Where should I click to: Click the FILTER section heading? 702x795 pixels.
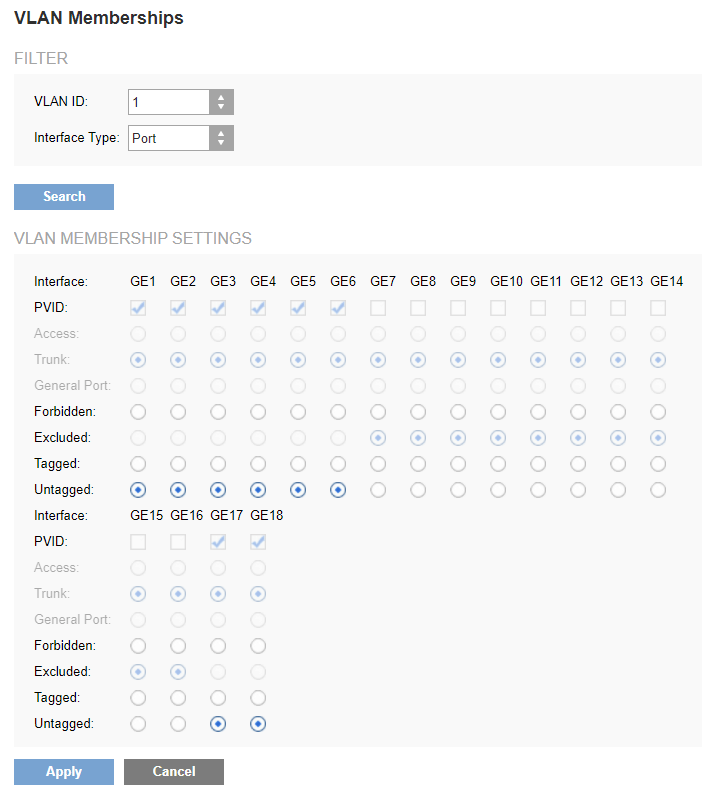tap(41, 58)
